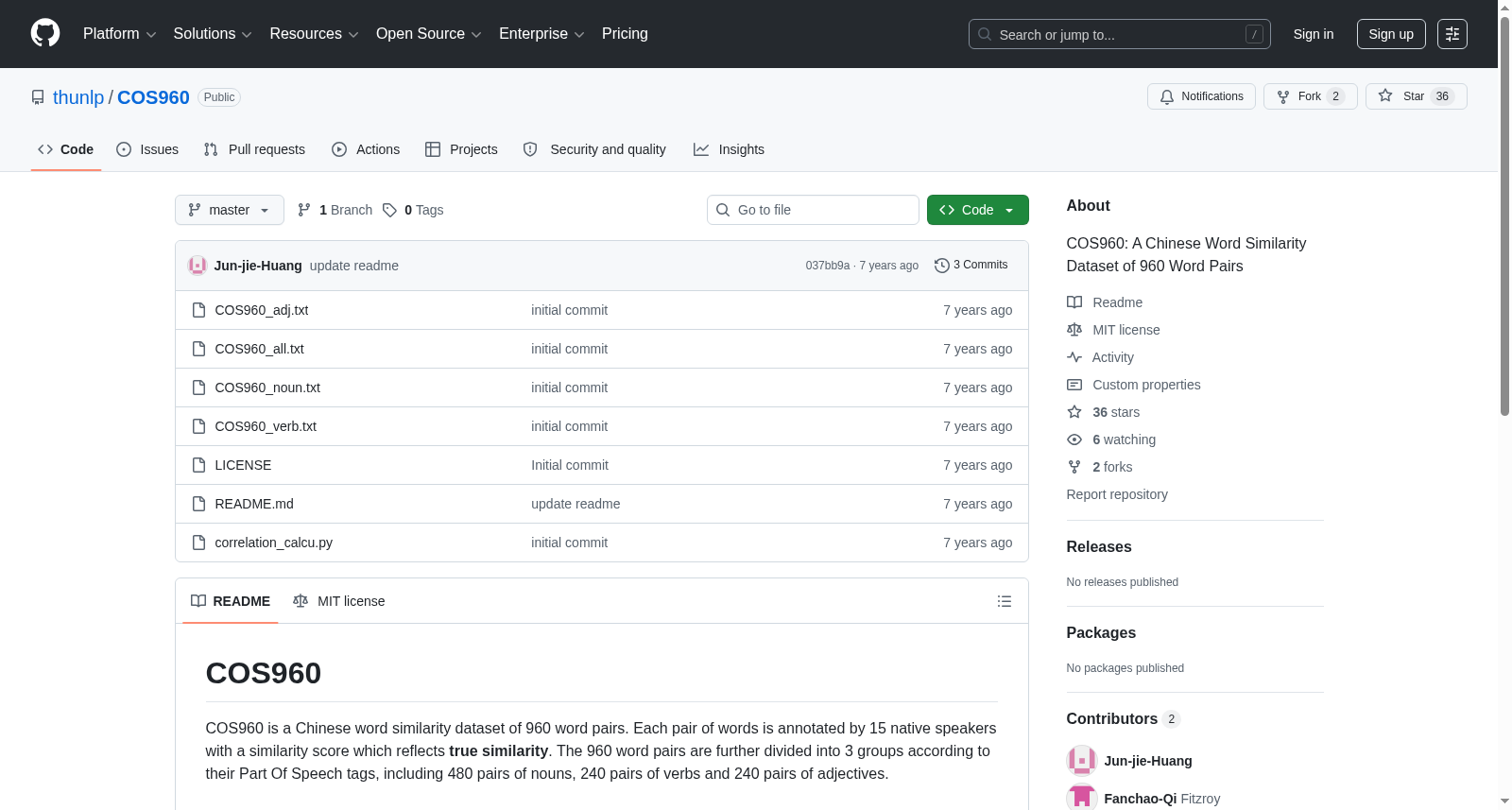Screen dimensions: 1512x810
Task: Open the README.md file
Action: [254, 504]
